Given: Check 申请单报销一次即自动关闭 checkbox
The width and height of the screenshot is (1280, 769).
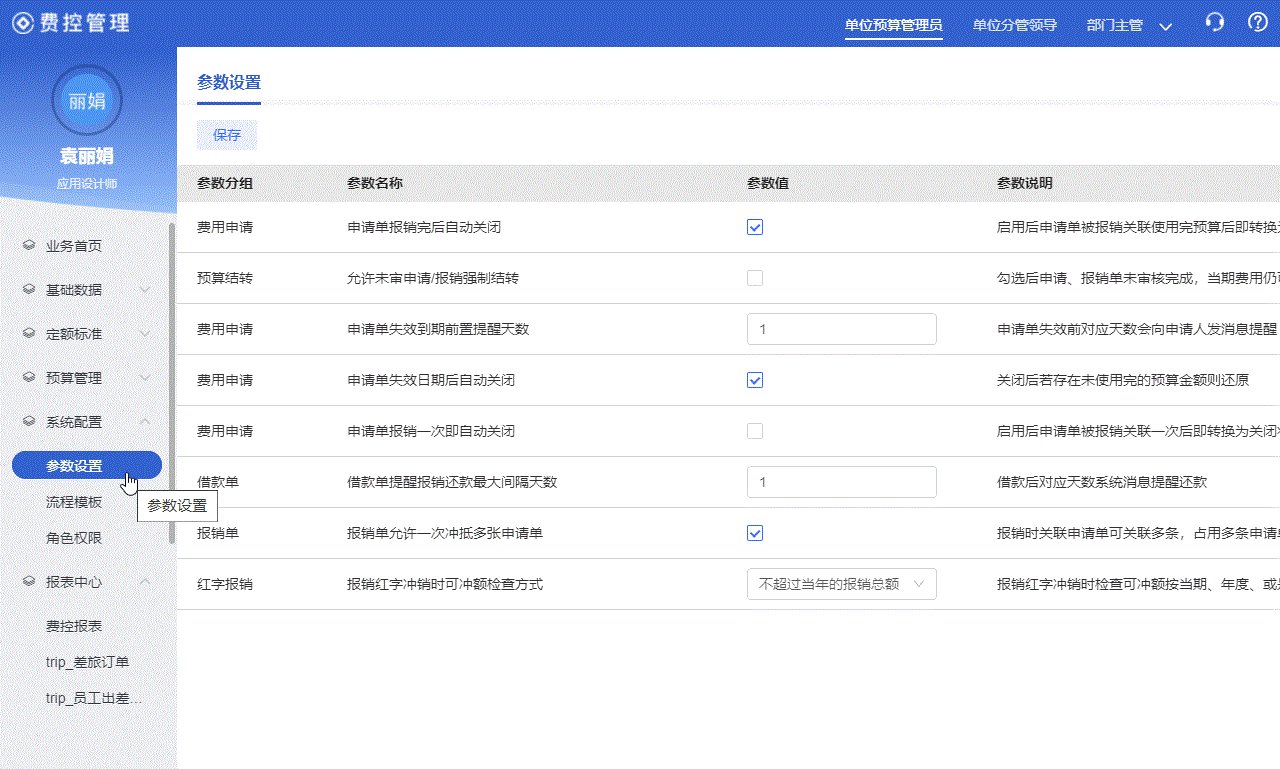Looking at the screenshot, I should pos(755,431).
